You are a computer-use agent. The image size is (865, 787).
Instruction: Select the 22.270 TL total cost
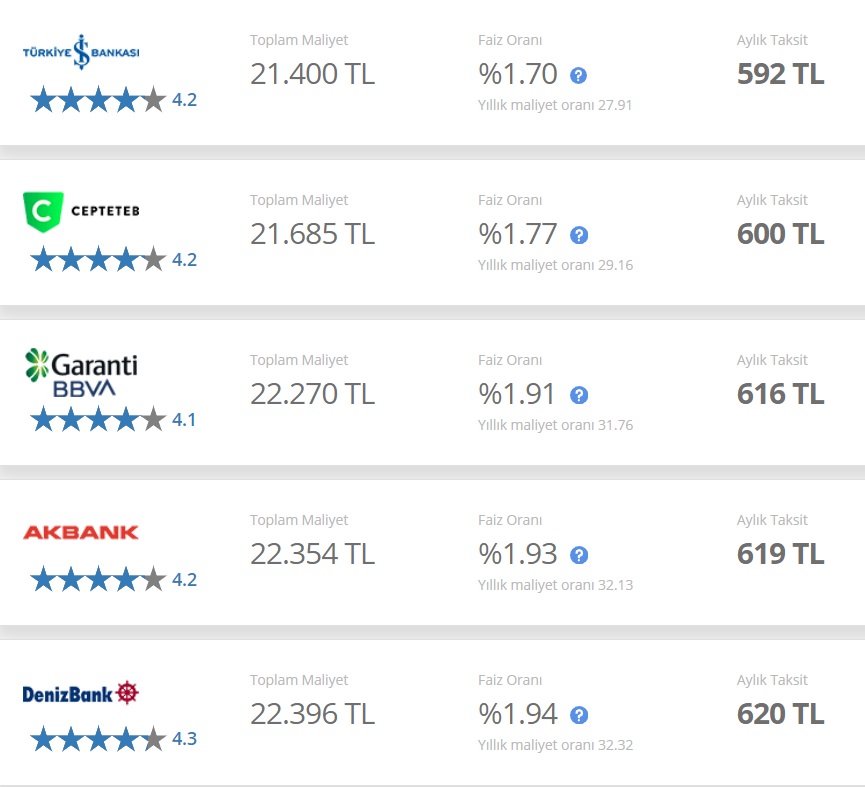point(312,394)
